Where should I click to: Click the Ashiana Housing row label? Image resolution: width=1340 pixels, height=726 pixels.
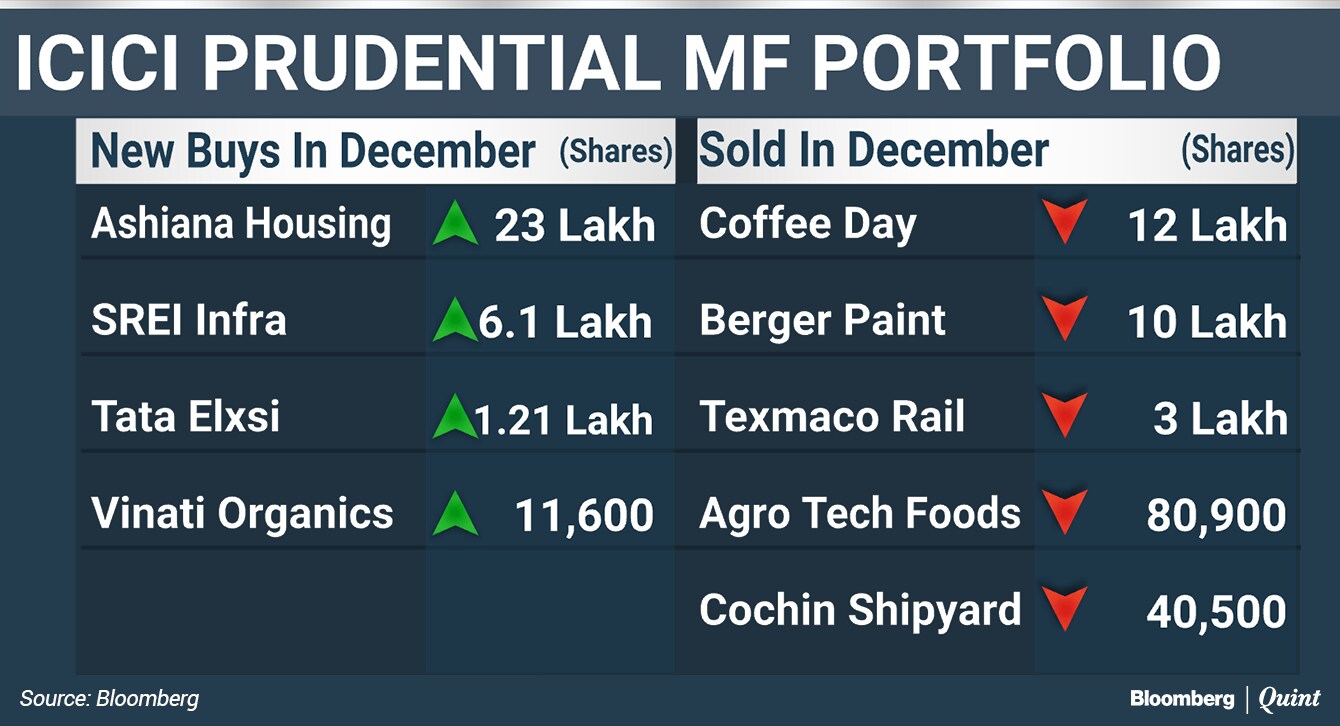tap(241, 224)
